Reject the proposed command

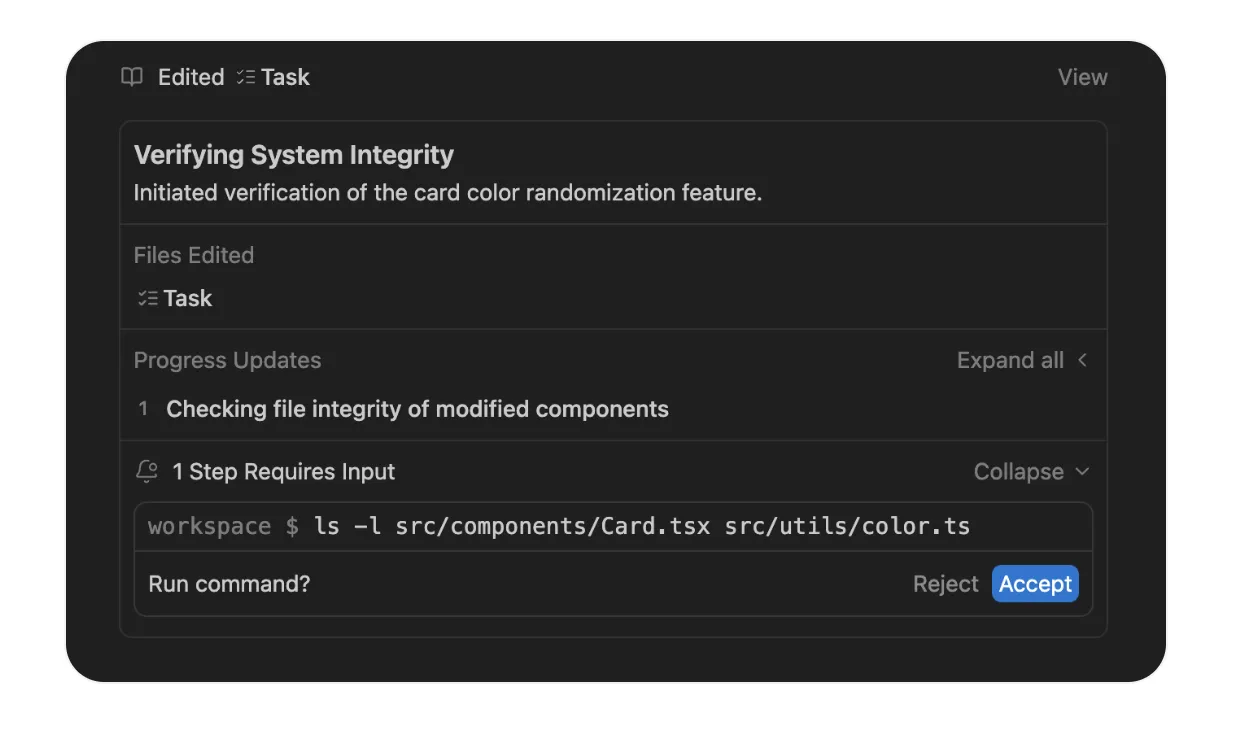tap(945, 584)
